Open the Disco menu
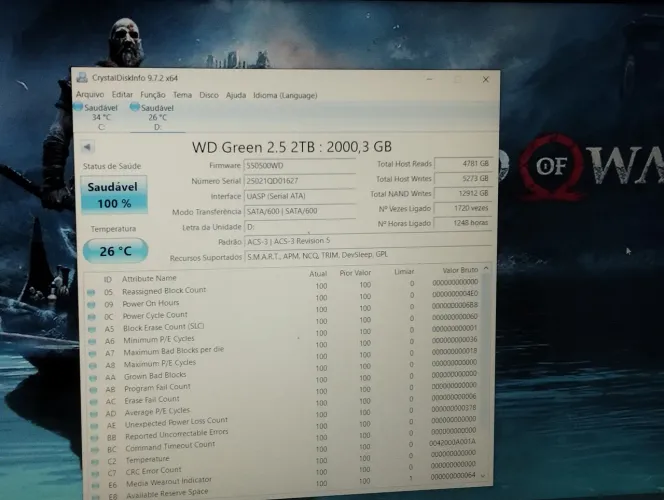Screen dimensions: 664x500 [x=209, y=95]
